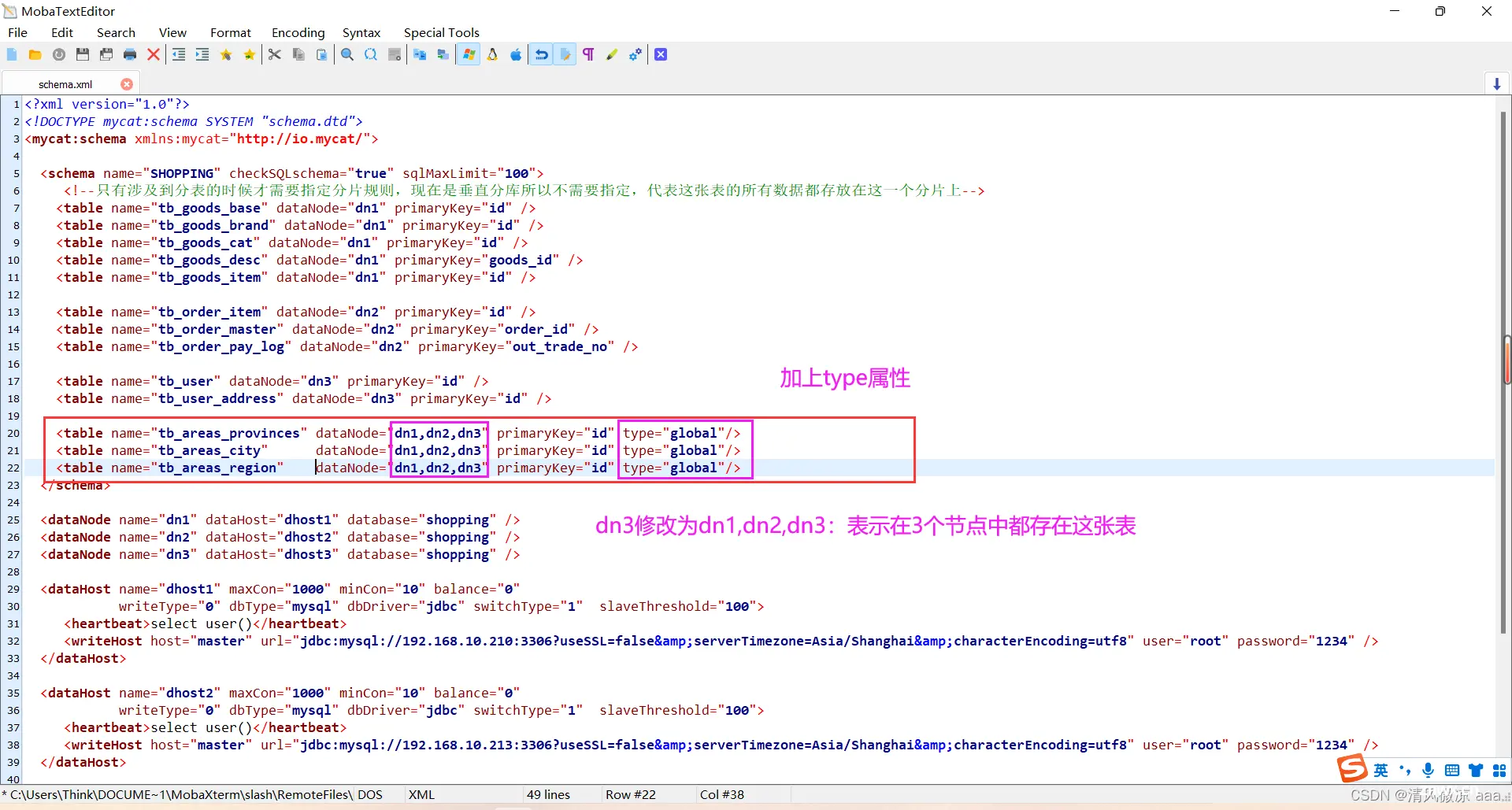Click 'SHOPPING' schema name on line 5
This screenshot has width=1512, height=810.
pos(182,173)
